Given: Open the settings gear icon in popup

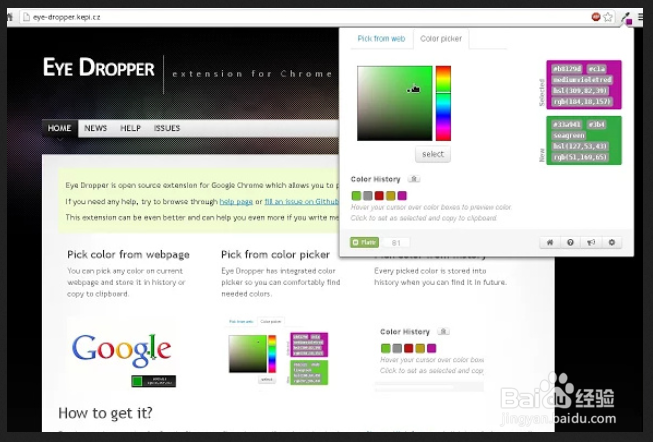Looking at the screenshot, I should tap(612, 242).
